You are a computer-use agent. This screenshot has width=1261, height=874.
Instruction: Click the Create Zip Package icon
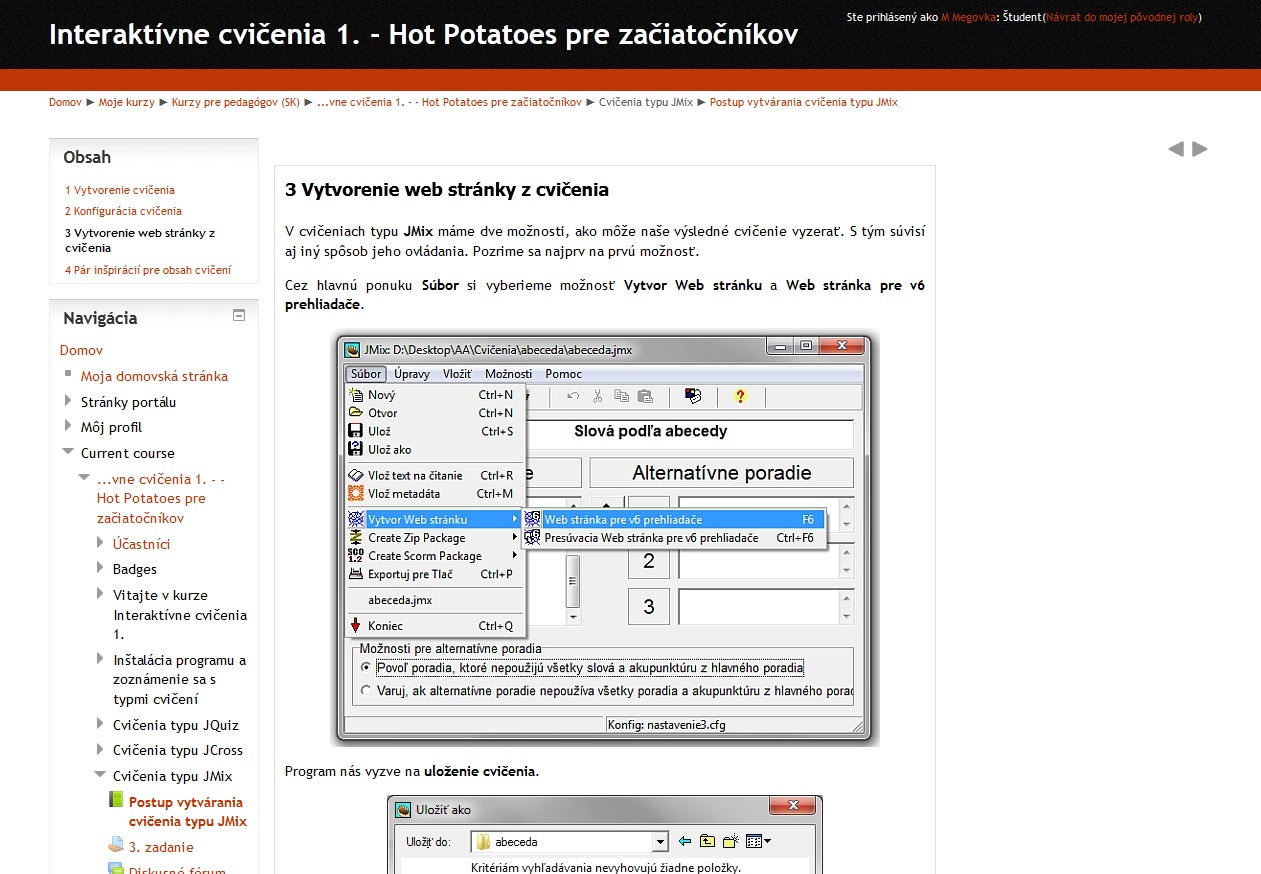click(x=356, y=538)
